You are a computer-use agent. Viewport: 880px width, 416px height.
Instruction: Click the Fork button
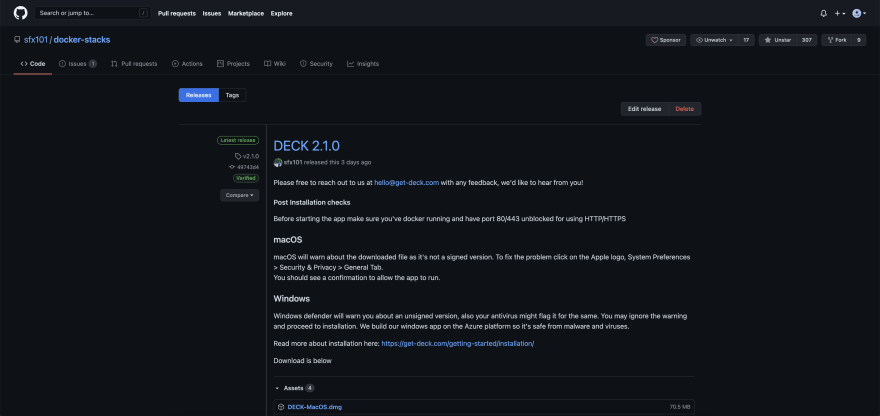[837, 40]
